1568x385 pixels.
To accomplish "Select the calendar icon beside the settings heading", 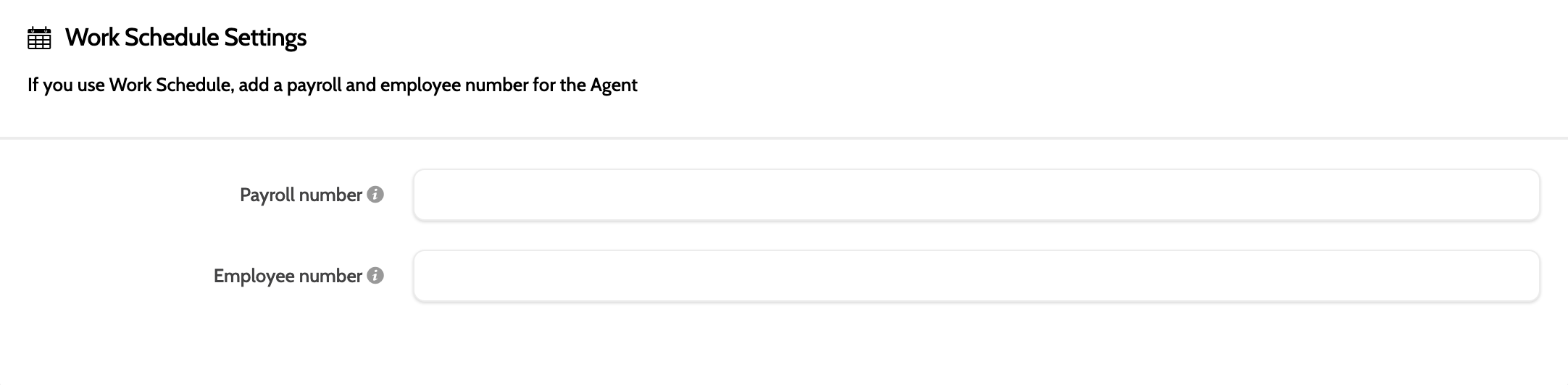I will 39,38.
